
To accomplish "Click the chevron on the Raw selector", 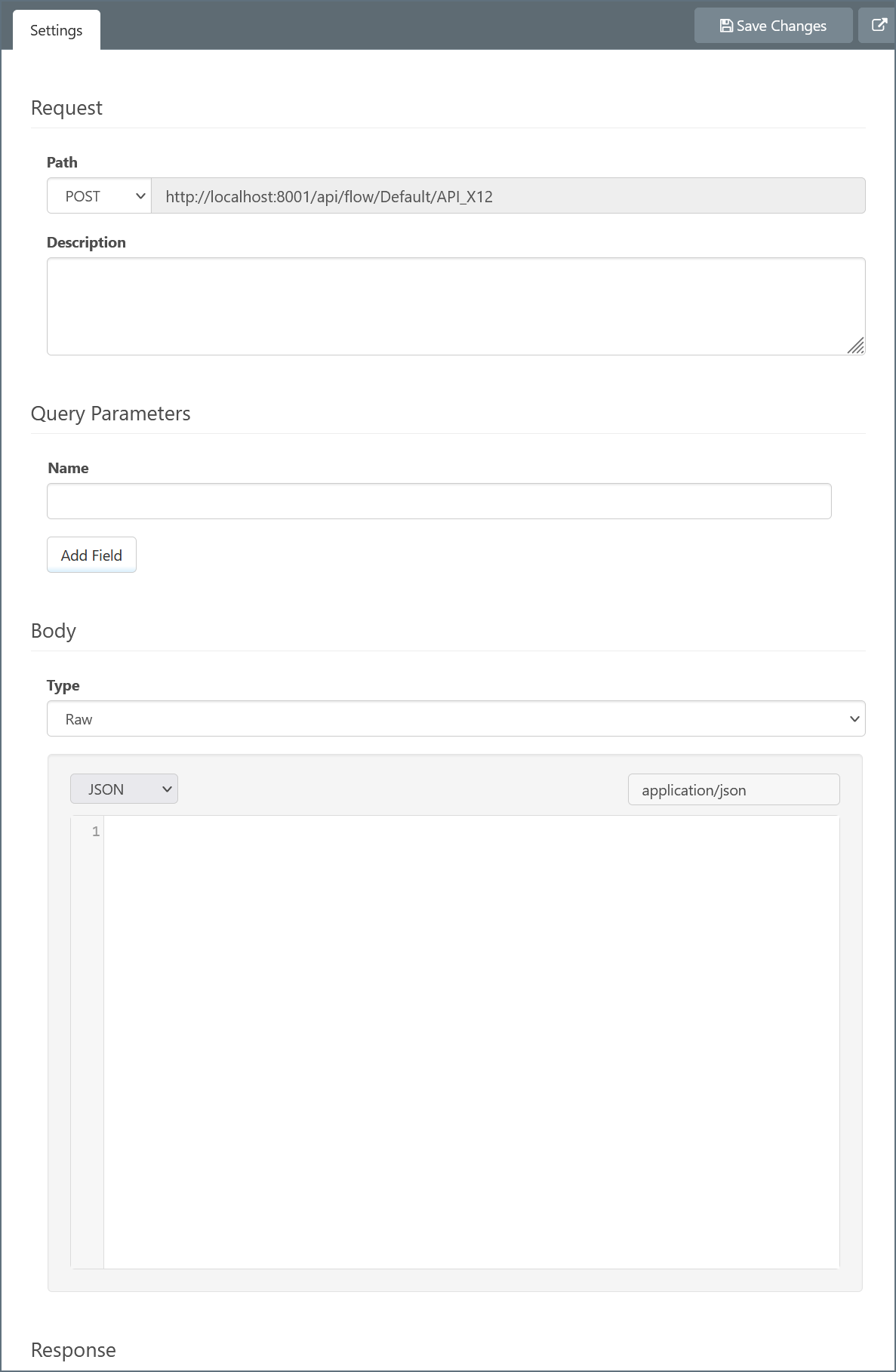I will [854, 719].
